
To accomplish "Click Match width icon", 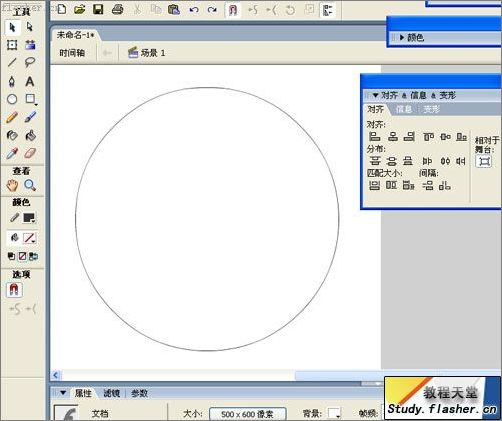I will 374,185.
